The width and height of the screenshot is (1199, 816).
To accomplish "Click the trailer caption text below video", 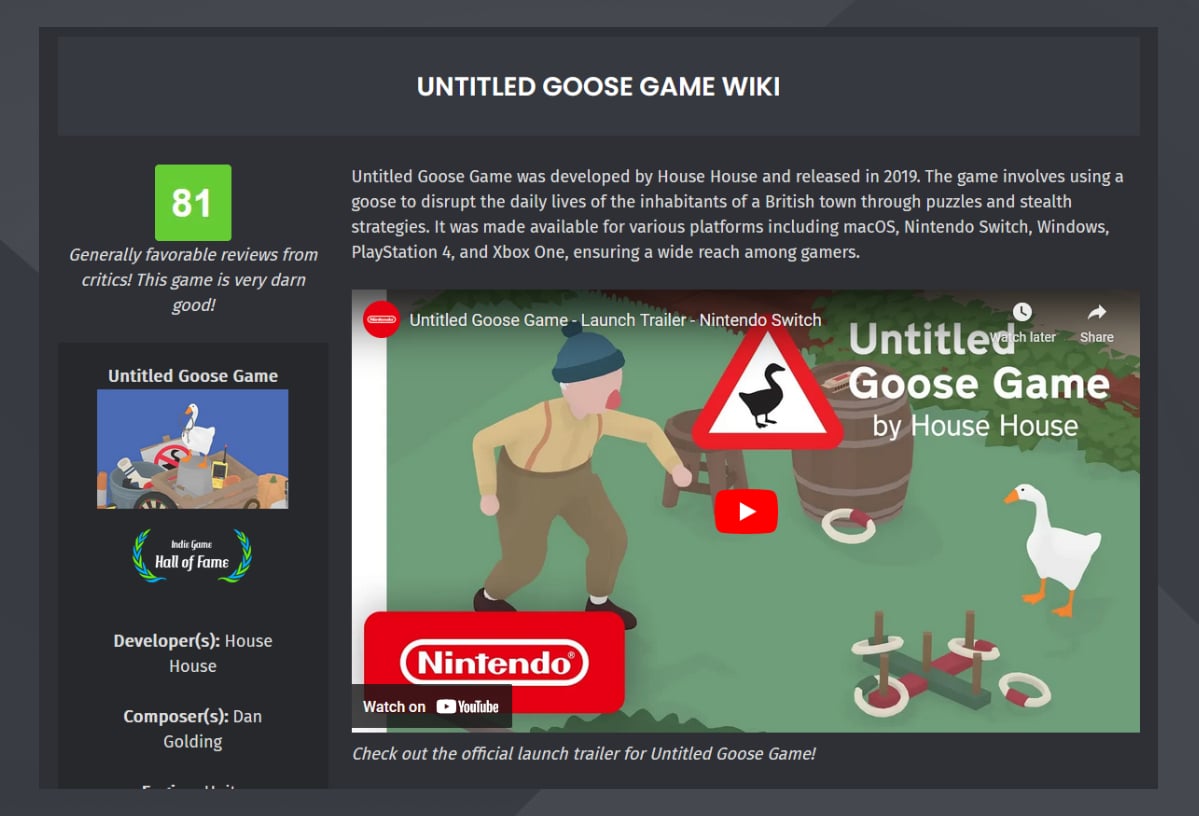I will coord(583,753).
